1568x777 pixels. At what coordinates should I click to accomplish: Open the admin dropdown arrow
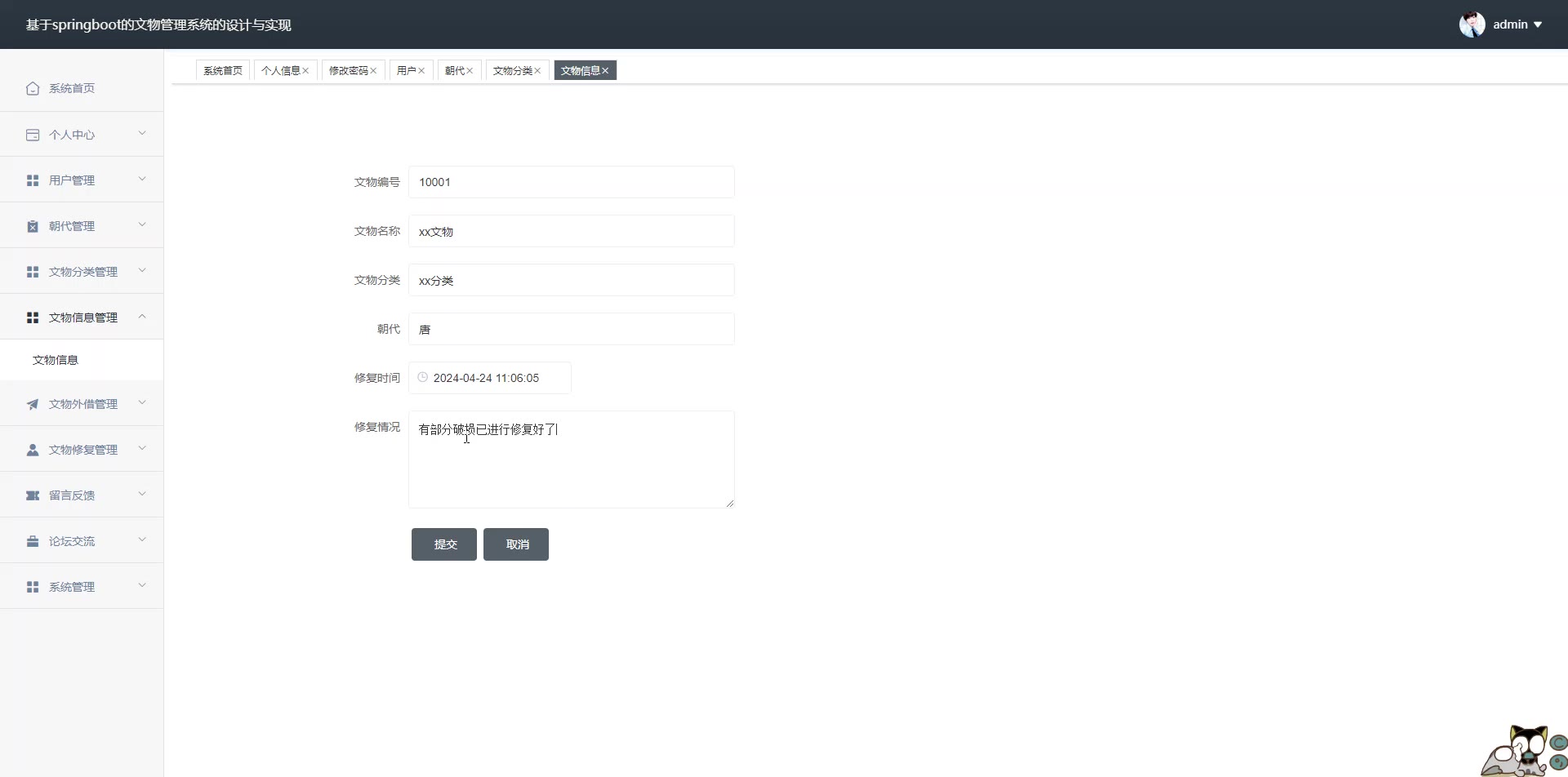tap(1538, 24)
